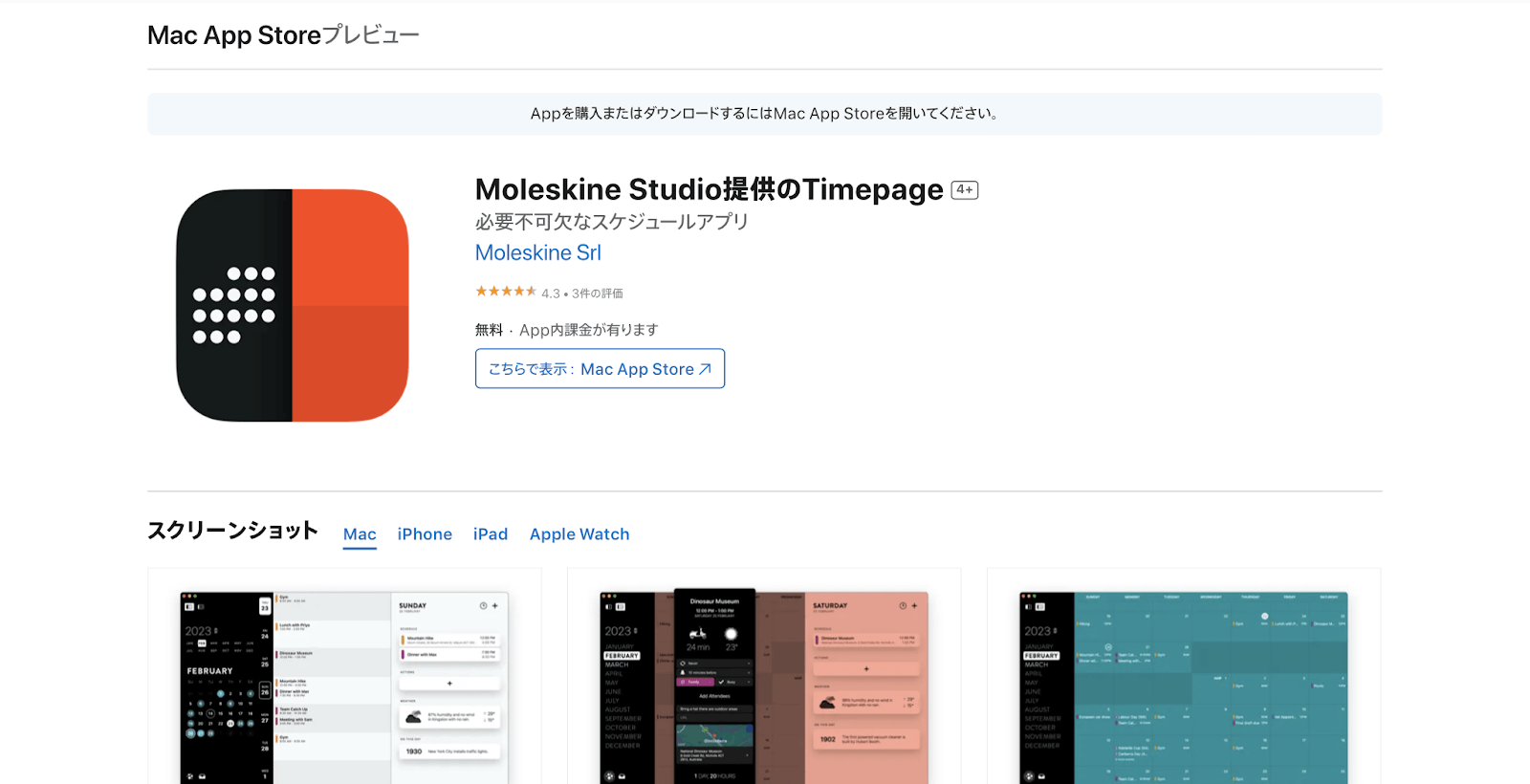Click the 4+ age rating badge
The image size is (1530, 784).
[965, 190]
